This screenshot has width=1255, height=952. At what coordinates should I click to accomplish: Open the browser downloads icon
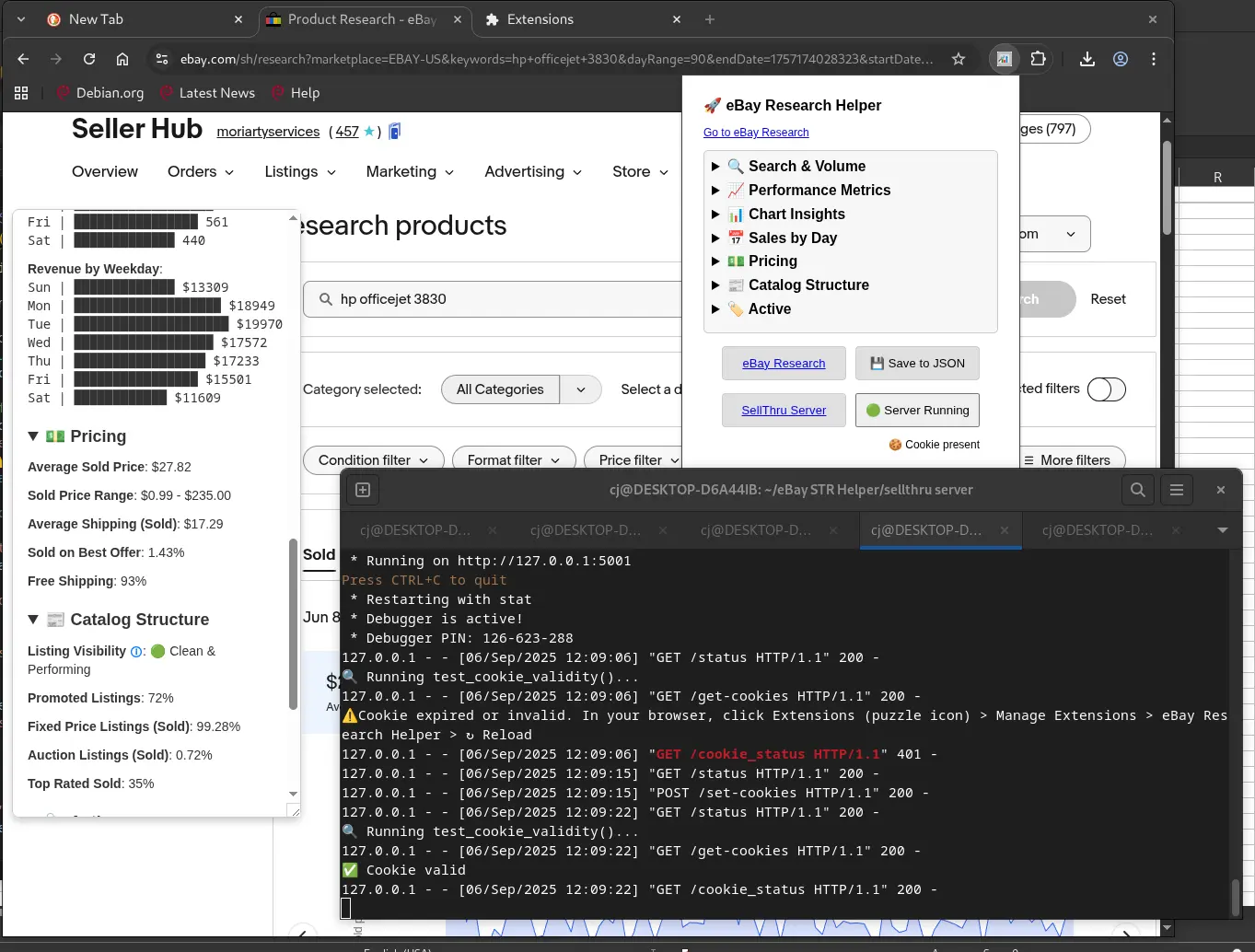pyautogui.click(x=1087, y=59)
